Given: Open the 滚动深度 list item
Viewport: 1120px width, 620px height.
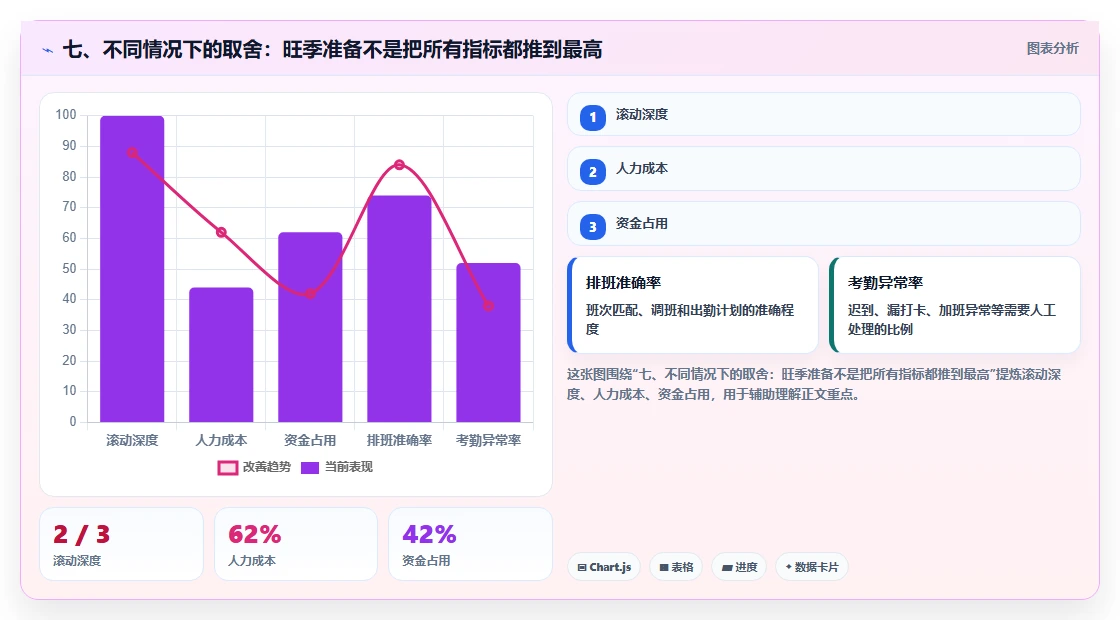Looking at the screenshot, I should coord(824,114).
